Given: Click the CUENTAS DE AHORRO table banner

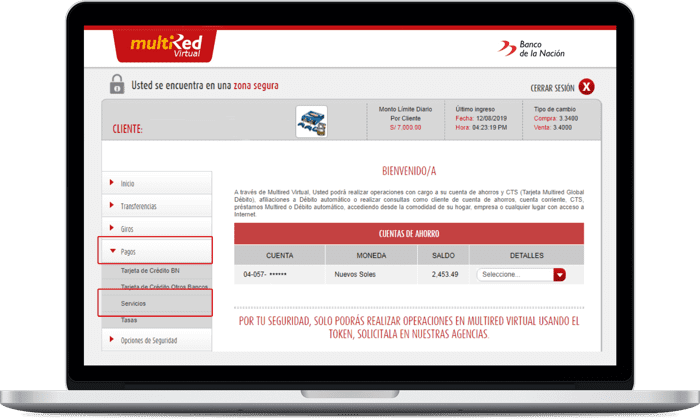Looking at the screenshot, I should click(409, 233).
